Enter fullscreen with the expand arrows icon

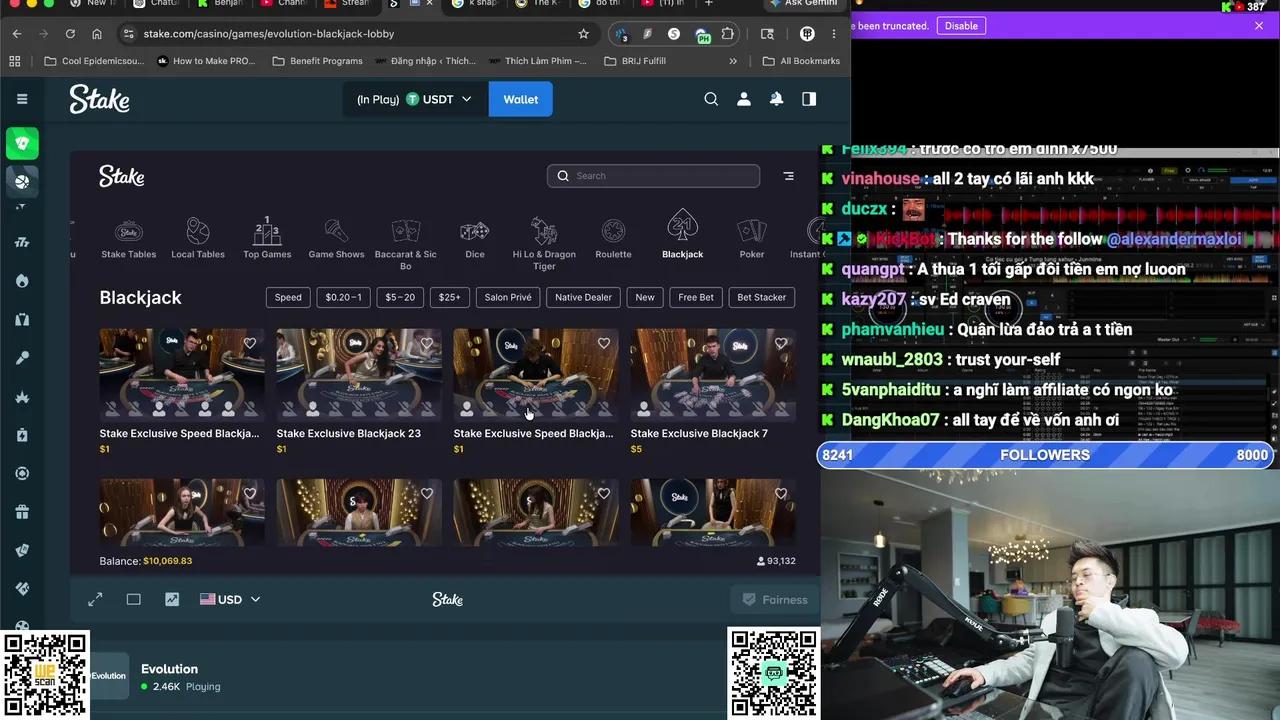pos(95,599)
